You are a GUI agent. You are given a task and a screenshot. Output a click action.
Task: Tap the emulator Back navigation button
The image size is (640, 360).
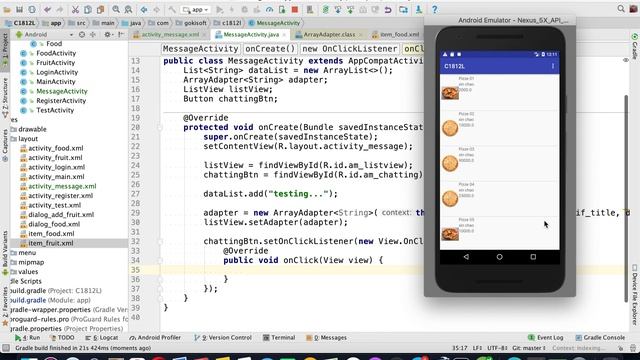point(466,257)
